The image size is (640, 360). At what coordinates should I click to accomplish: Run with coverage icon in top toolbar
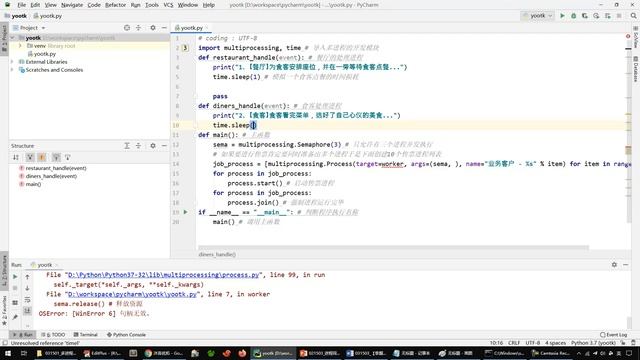(585, 16)
